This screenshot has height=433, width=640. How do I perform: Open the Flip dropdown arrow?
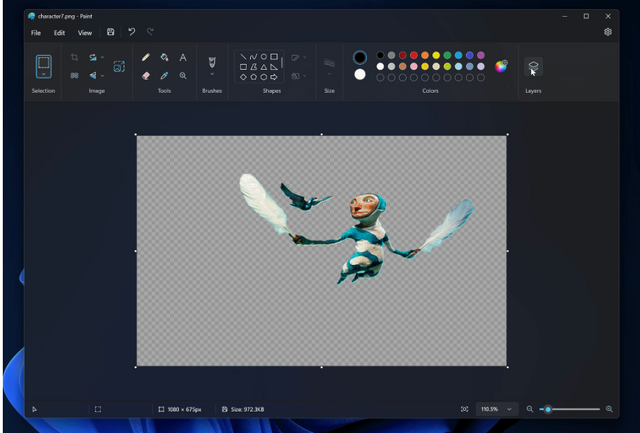point(102,75)
